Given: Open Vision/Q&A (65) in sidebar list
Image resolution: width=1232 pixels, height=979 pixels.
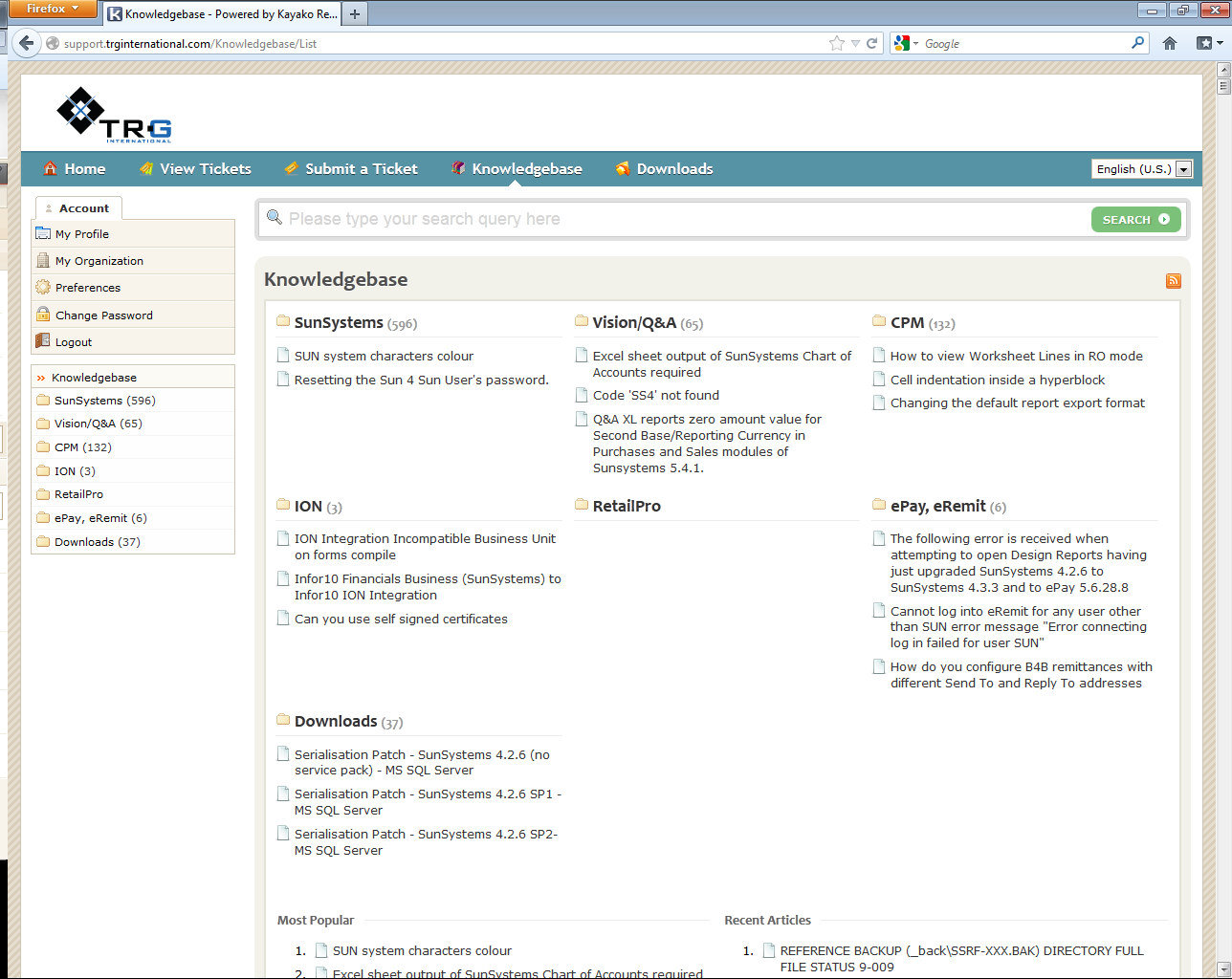Looking at the screenshot, I should (x=99, y=424).
